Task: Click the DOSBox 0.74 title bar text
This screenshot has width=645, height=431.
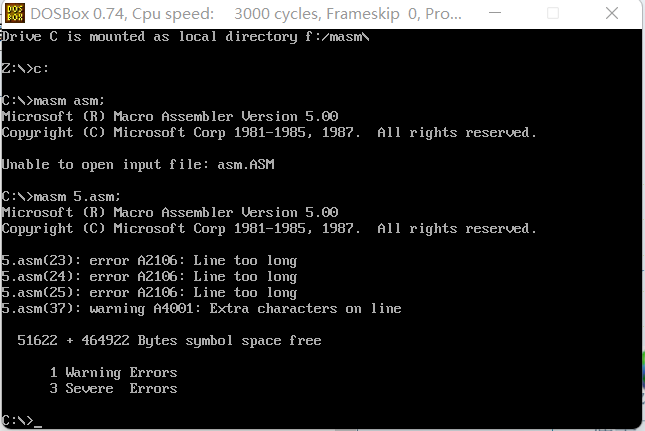Action: coord(246,14)
